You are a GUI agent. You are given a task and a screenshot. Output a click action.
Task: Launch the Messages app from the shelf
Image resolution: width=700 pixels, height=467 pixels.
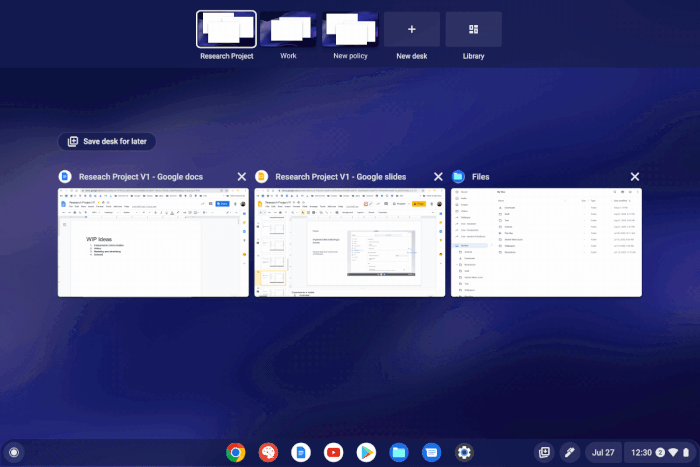click(431, 452)
